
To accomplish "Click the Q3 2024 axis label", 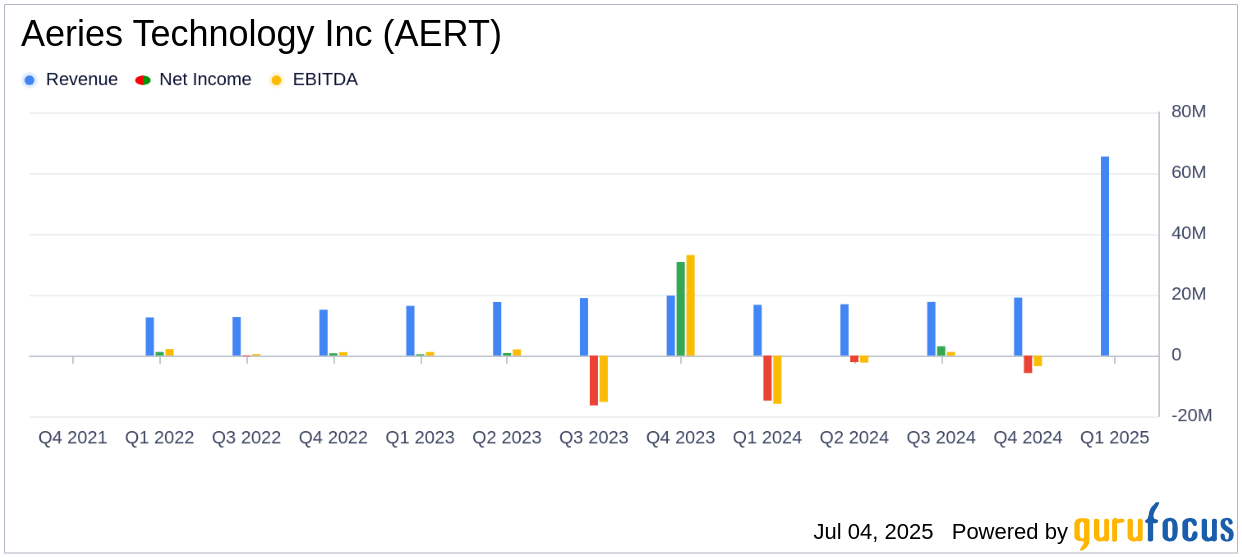I will click(941, 438).
